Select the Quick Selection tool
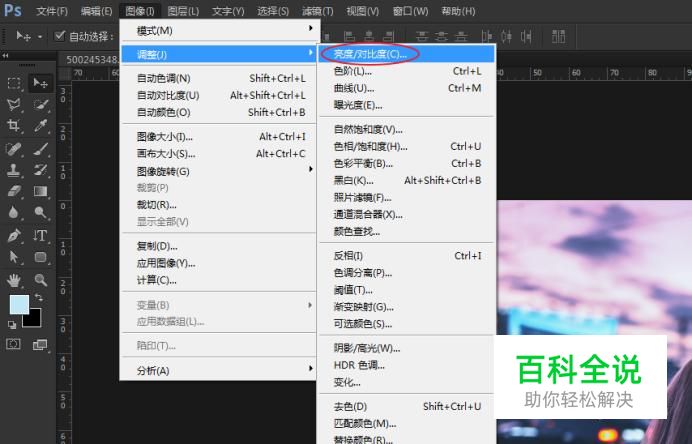 (x=41, y=104)
